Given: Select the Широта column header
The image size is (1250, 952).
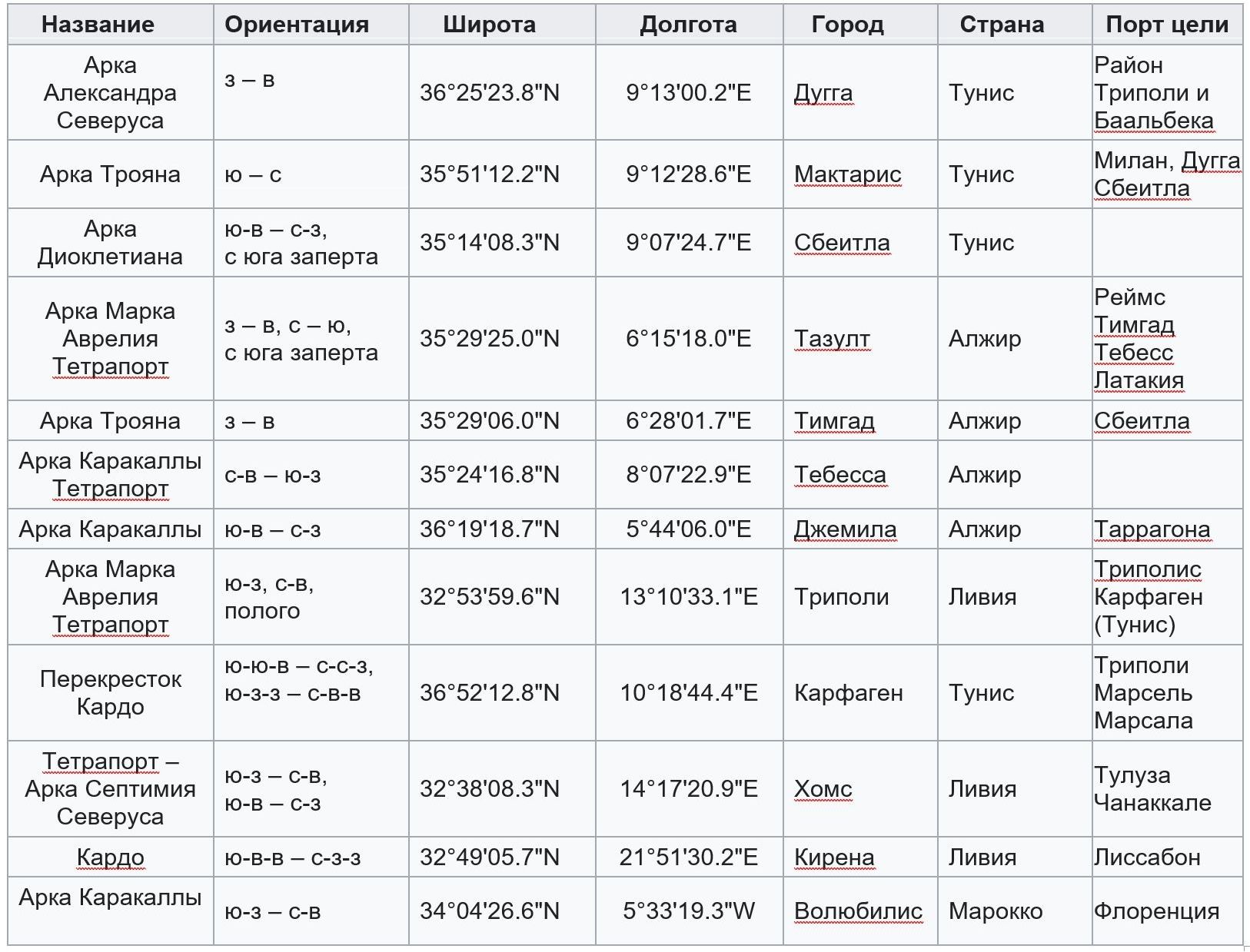Looking at the screenshot, I should pyautogui.click(x=490, y=25).
